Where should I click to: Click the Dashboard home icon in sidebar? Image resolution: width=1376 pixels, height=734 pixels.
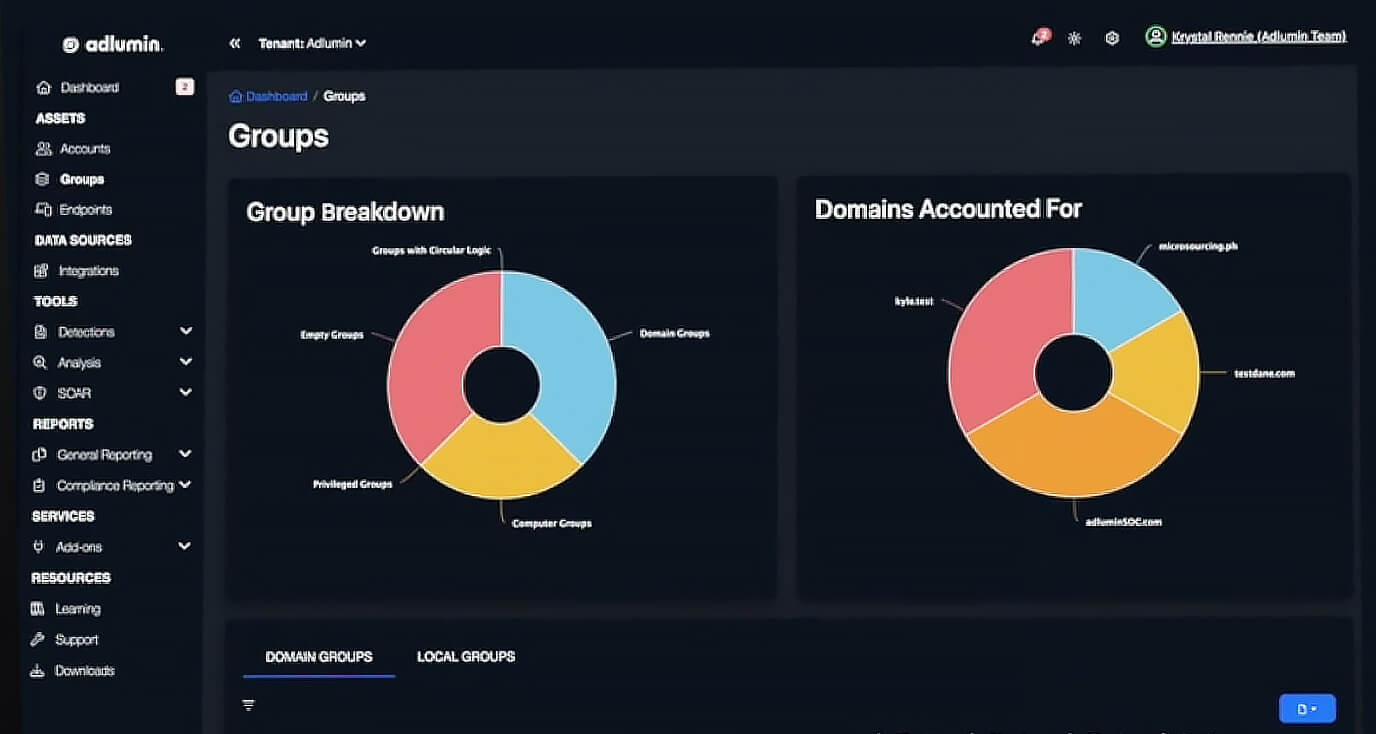point(43,88)
